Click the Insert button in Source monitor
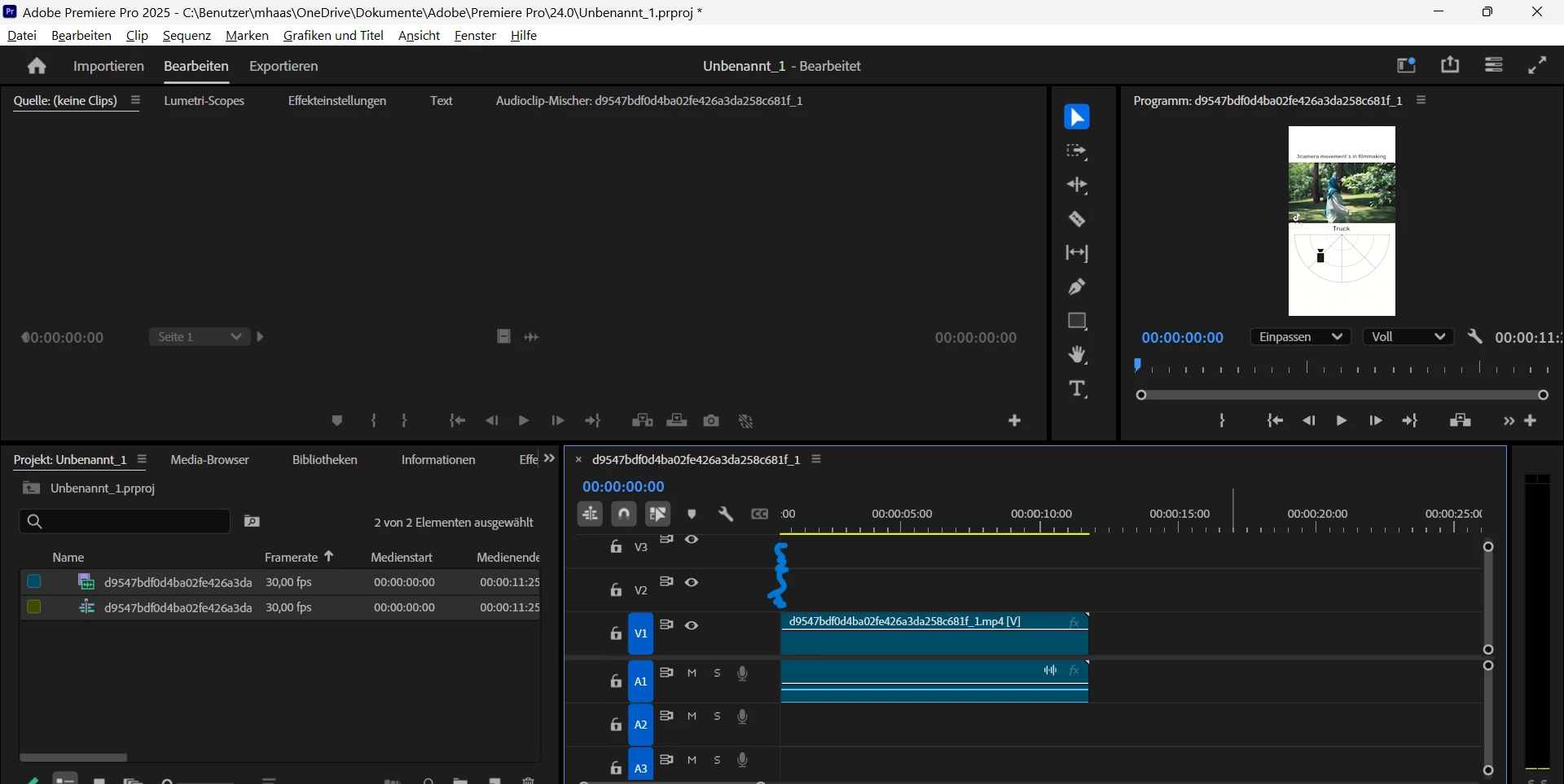This screenshot has width=1564, height=784. [643, 421]
